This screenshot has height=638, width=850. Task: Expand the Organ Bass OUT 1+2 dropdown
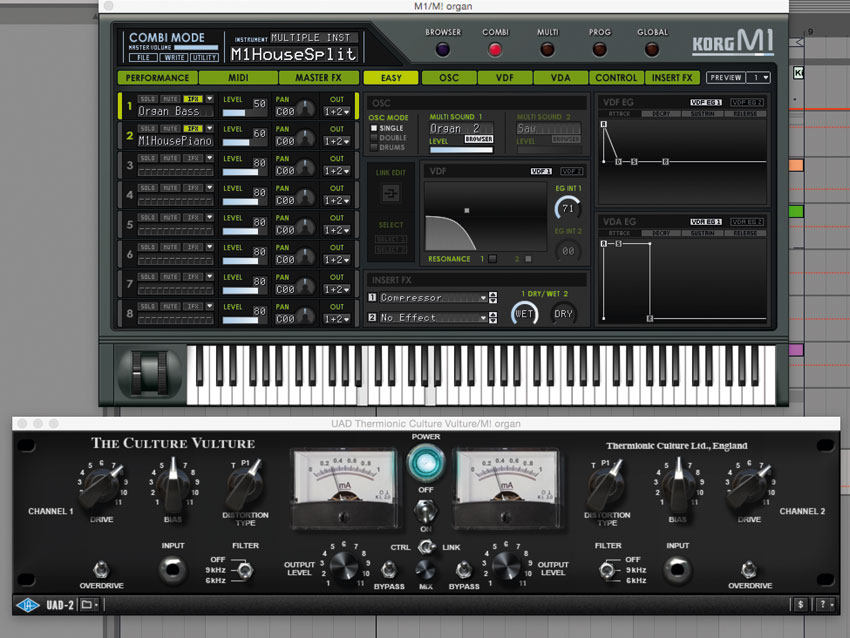point(337,112)
